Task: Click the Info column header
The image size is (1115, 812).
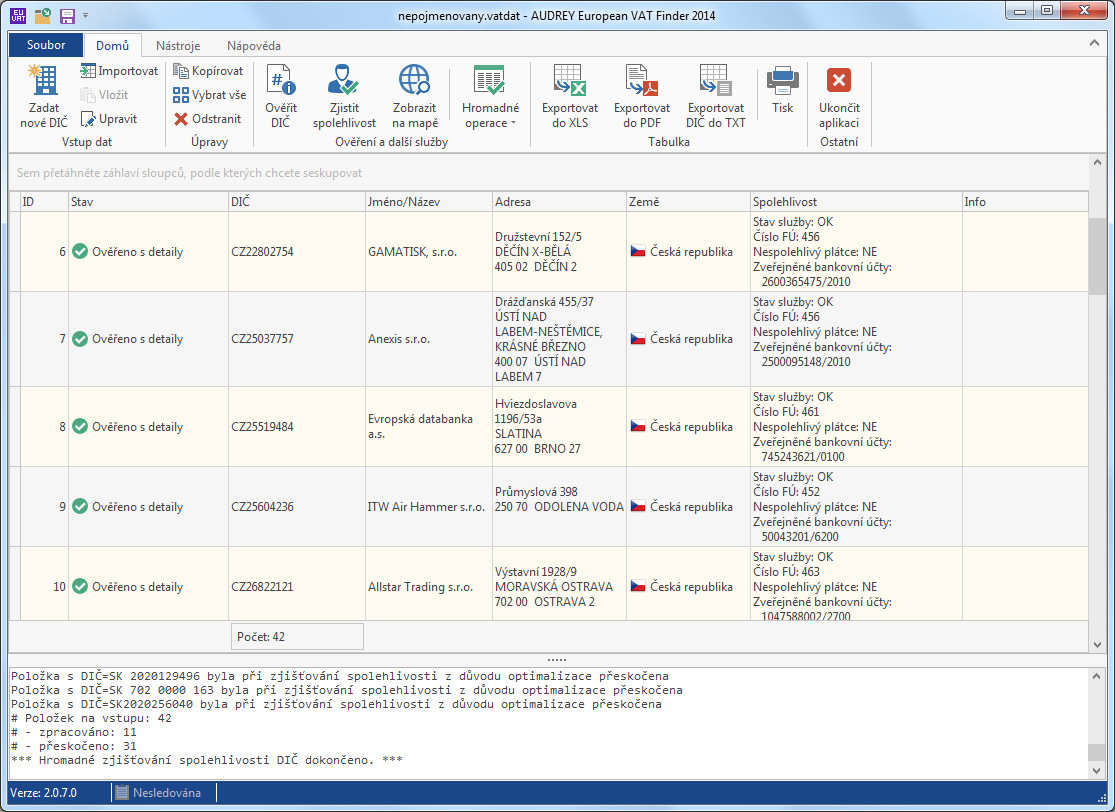Action: coord(1025,201)
